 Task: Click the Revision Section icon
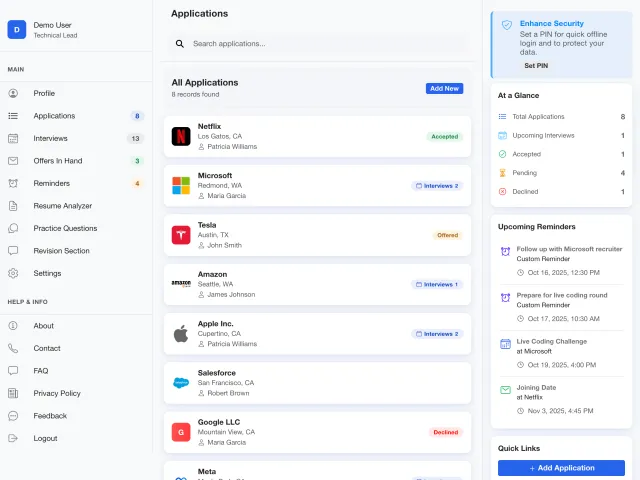point(13,251)
